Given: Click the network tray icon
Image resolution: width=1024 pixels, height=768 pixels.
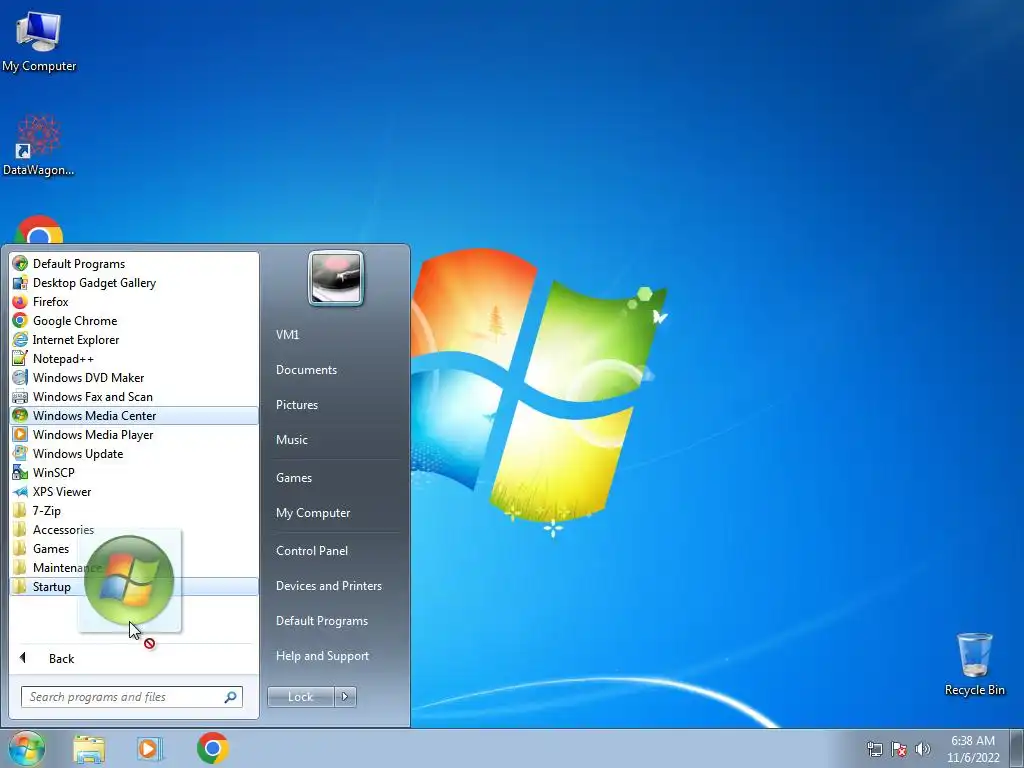Looking at the screenshot, I should click(x=874, y=749).
